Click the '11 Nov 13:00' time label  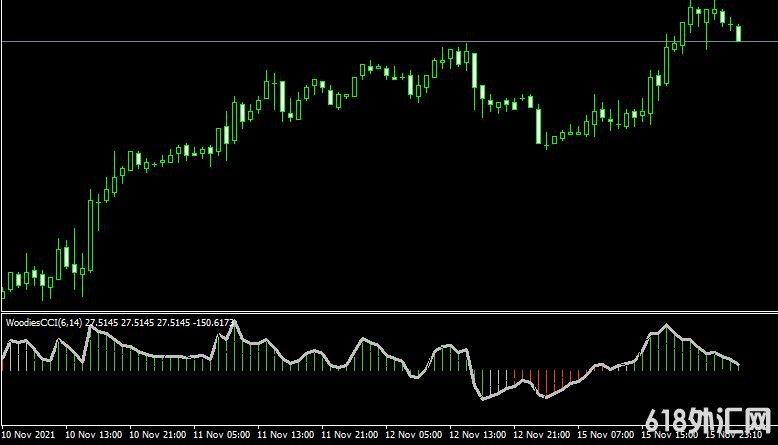[x=285, y=435]
